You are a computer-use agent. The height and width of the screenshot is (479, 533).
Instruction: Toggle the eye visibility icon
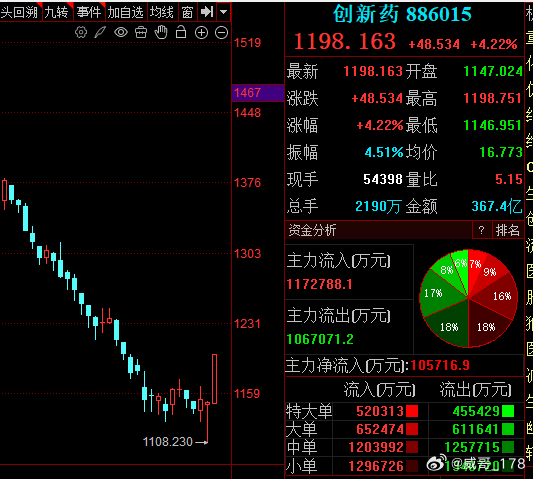coord(121,33)
